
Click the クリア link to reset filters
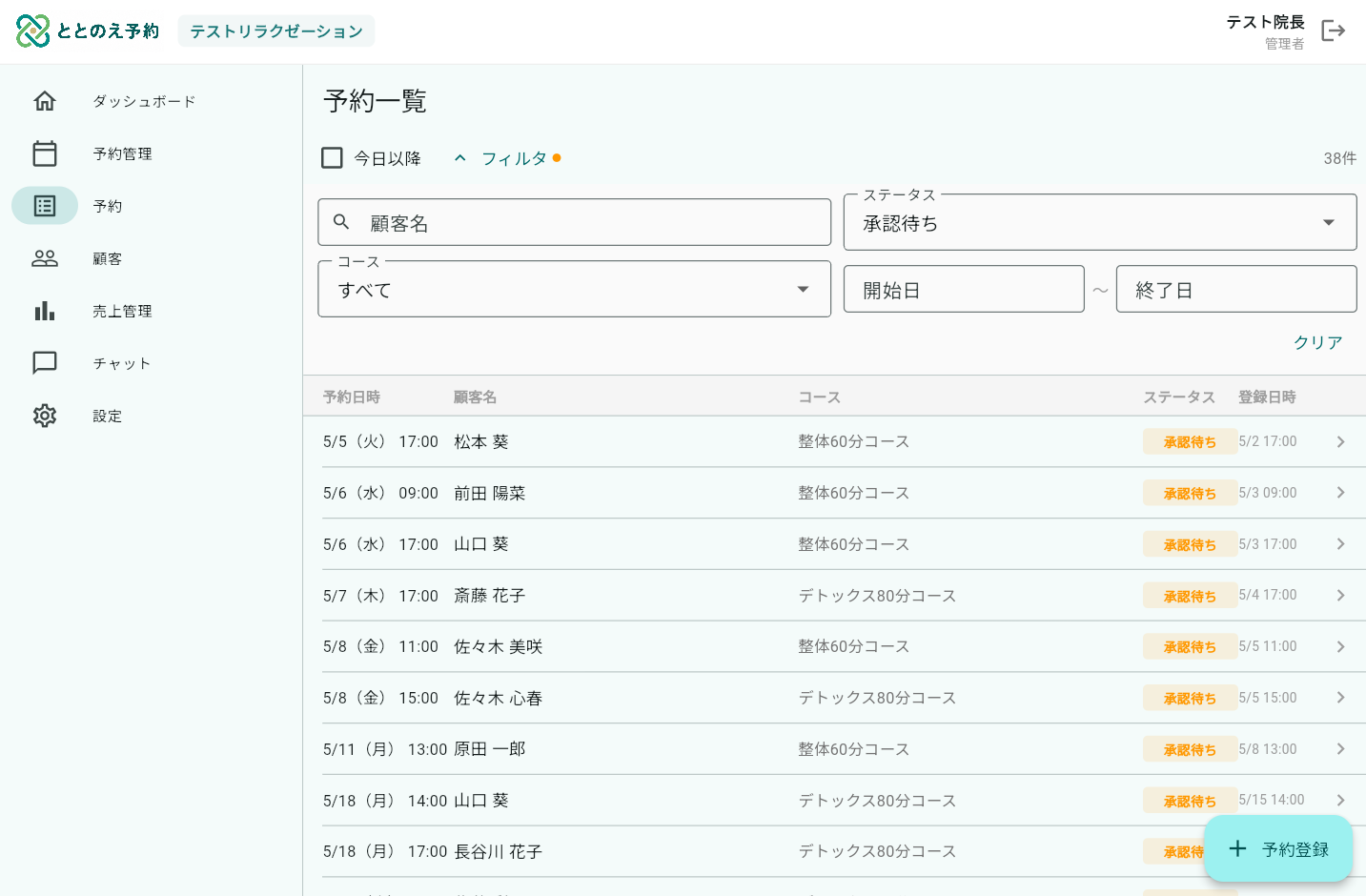tap(1317, 342)
